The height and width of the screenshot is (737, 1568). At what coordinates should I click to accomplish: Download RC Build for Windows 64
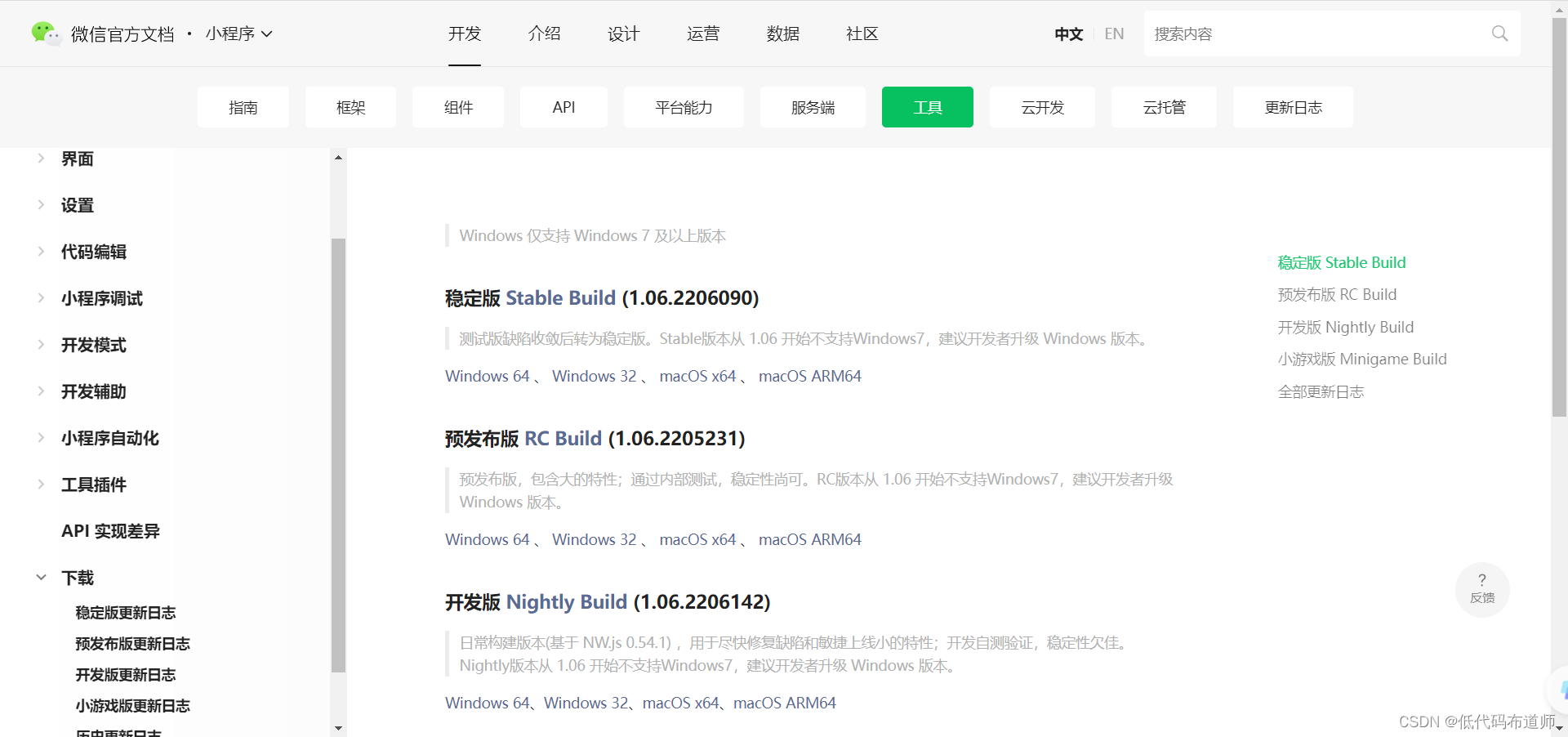point(488,539)
